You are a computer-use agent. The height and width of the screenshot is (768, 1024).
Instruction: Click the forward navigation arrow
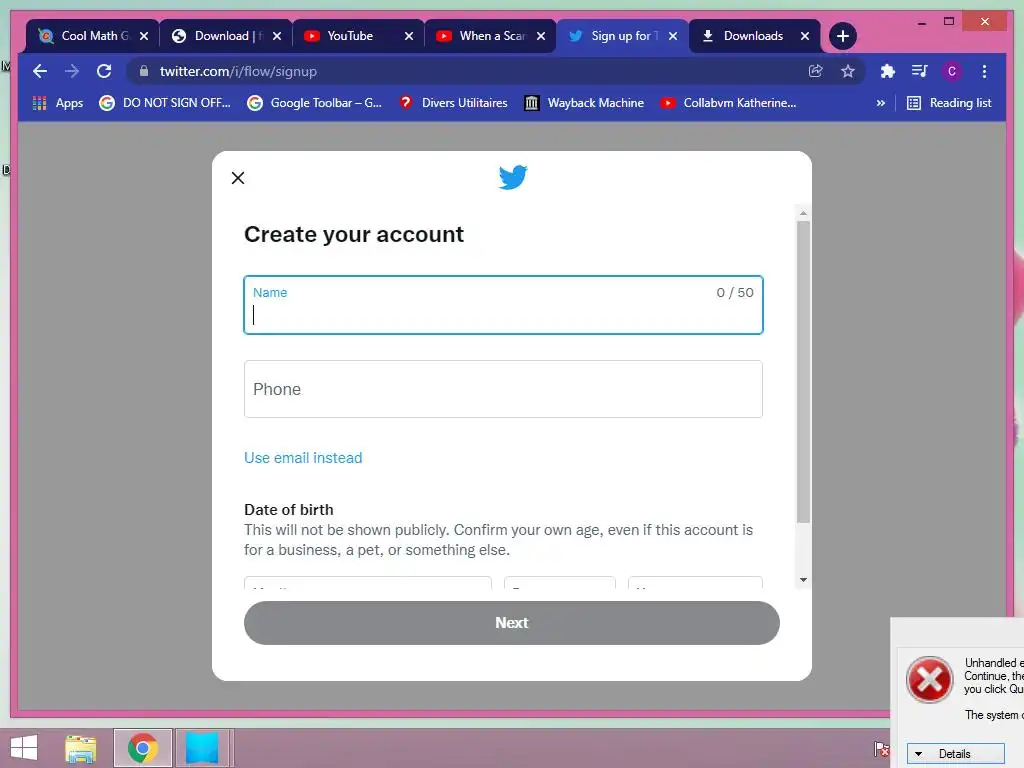(72, 71)
